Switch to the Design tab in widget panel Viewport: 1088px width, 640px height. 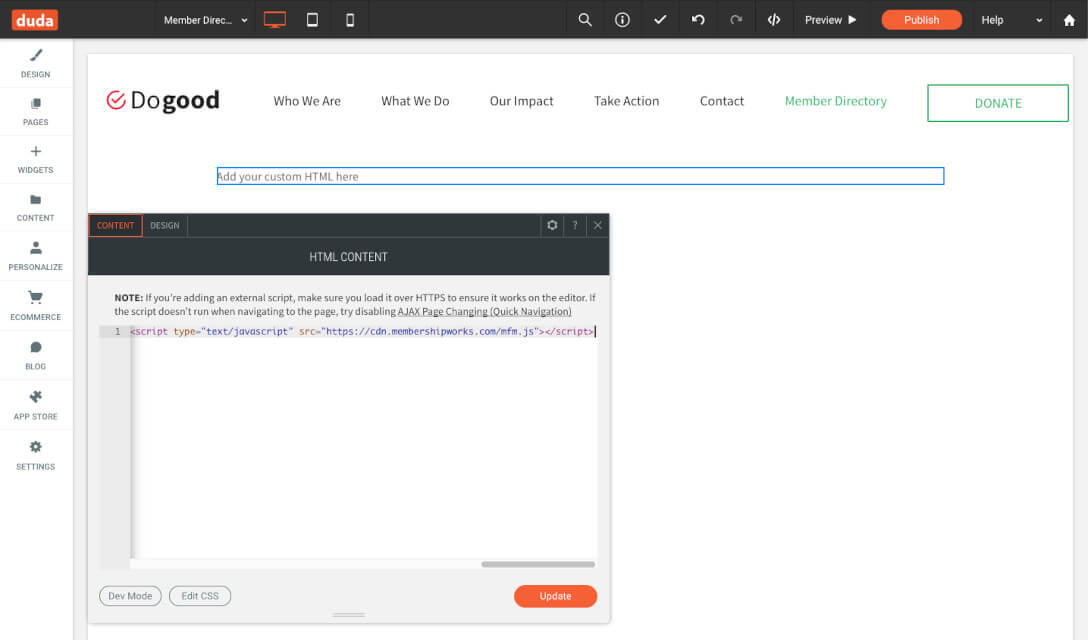pos(164,225)
